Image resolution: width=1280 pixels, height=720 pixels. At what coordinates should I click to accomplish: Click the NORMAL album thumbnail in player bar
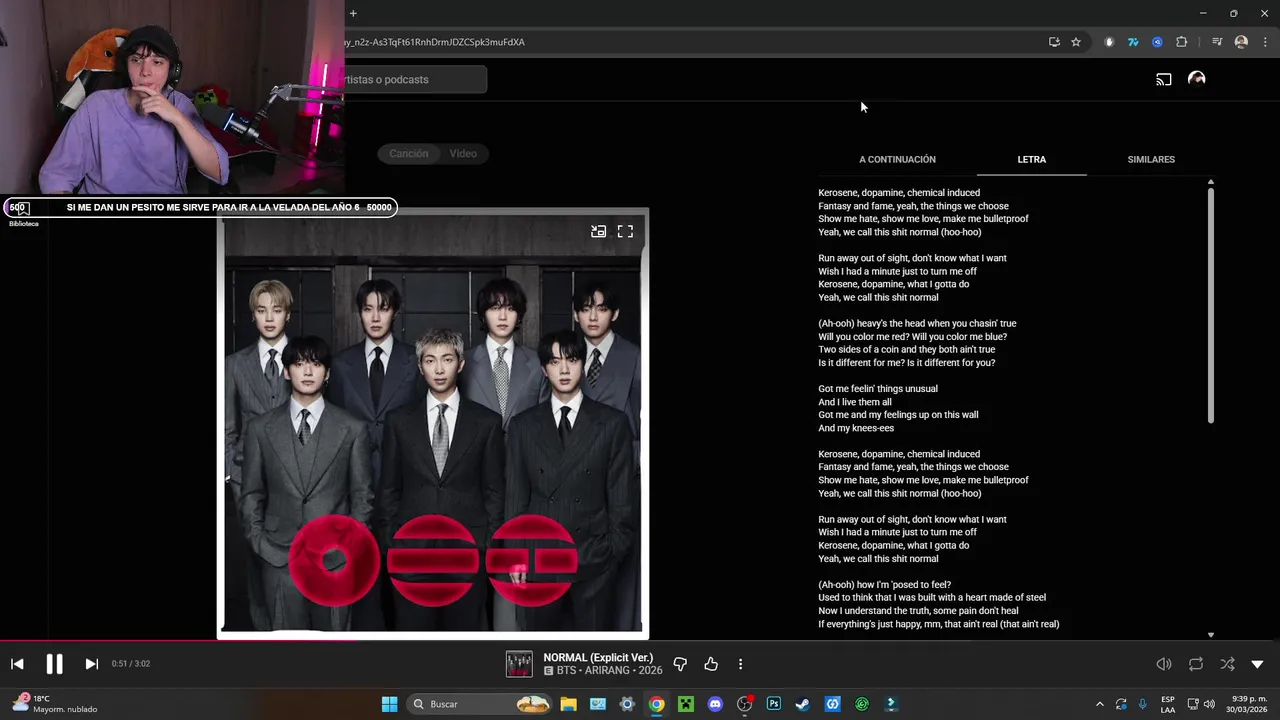coord(519,664)
